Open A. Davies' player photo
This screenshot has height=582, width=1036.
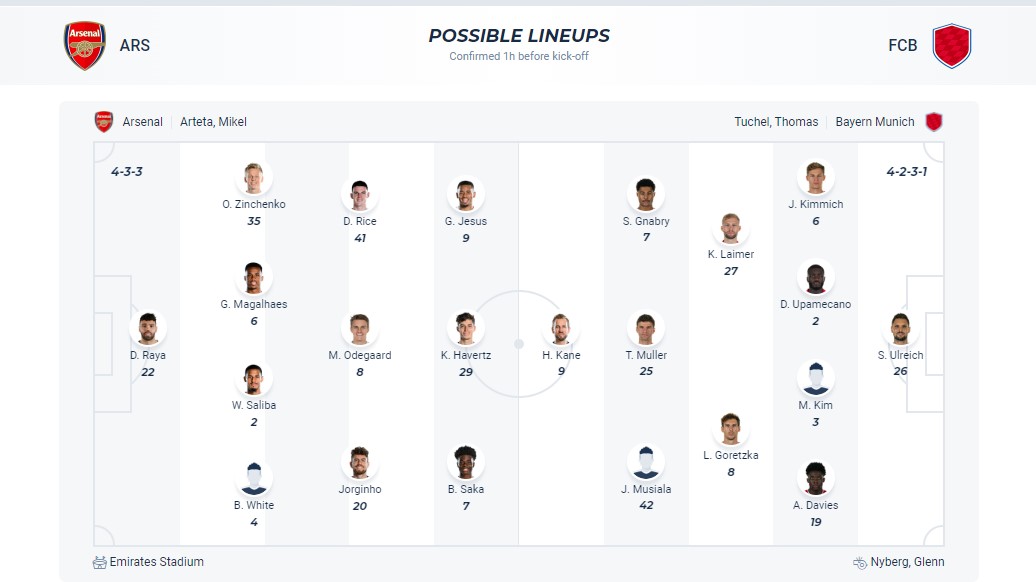pos(816,479)
